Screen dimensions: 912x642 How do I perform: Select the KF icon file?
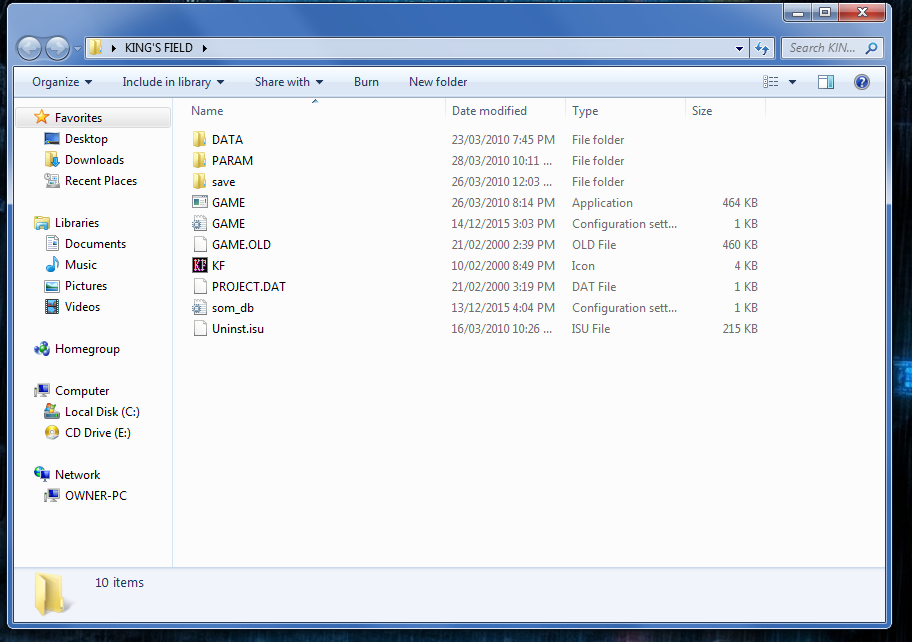pyautogui.click(x=200, y=265)
